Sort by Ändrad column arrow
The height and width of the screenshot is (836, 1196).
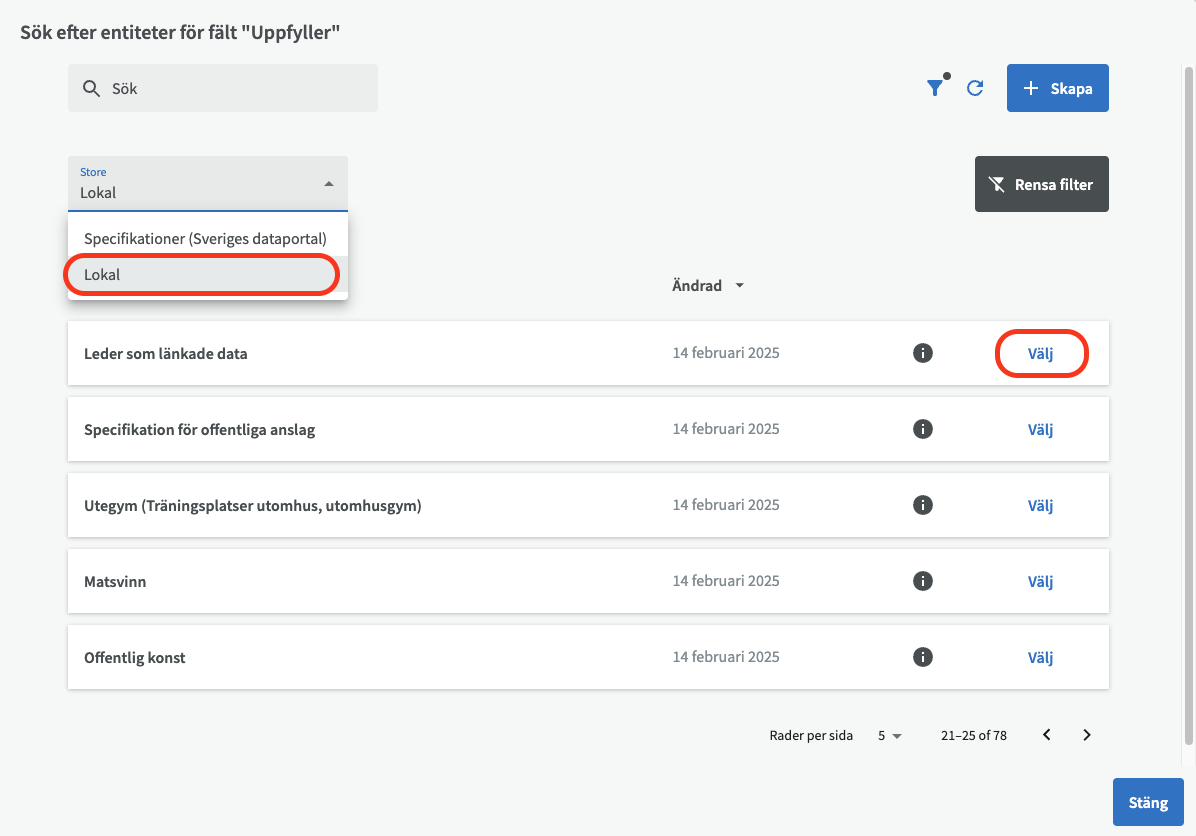tap(740, 286)
